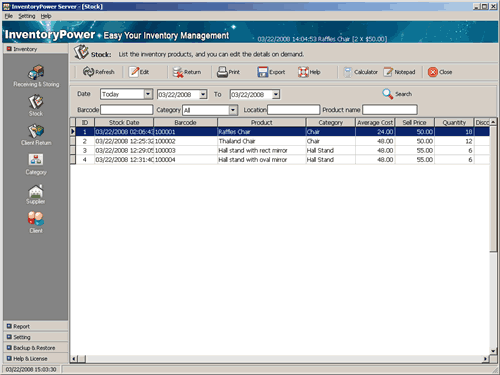Screen dimensions: 500x375
Task: Click the Edit pencil toolbar icon
Action: click(134, 72)
